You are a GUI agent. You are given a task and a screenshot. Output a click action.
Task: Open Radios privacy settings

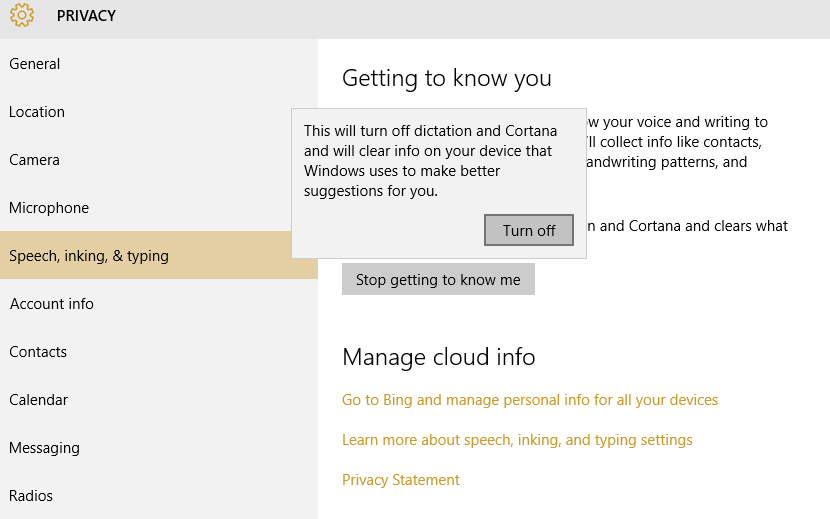[159, 496]
